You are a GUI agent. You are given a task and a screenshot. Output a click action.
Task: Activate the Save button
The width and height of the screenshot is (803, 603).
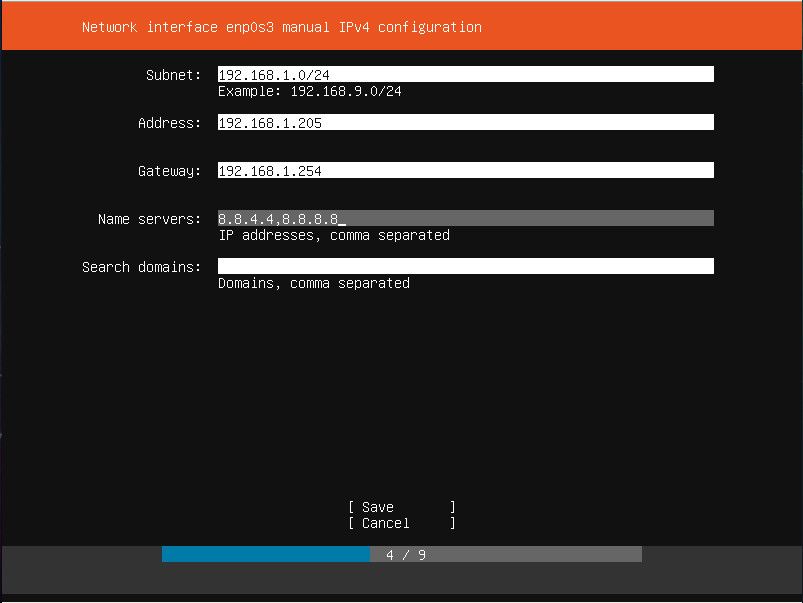(400, 507)
